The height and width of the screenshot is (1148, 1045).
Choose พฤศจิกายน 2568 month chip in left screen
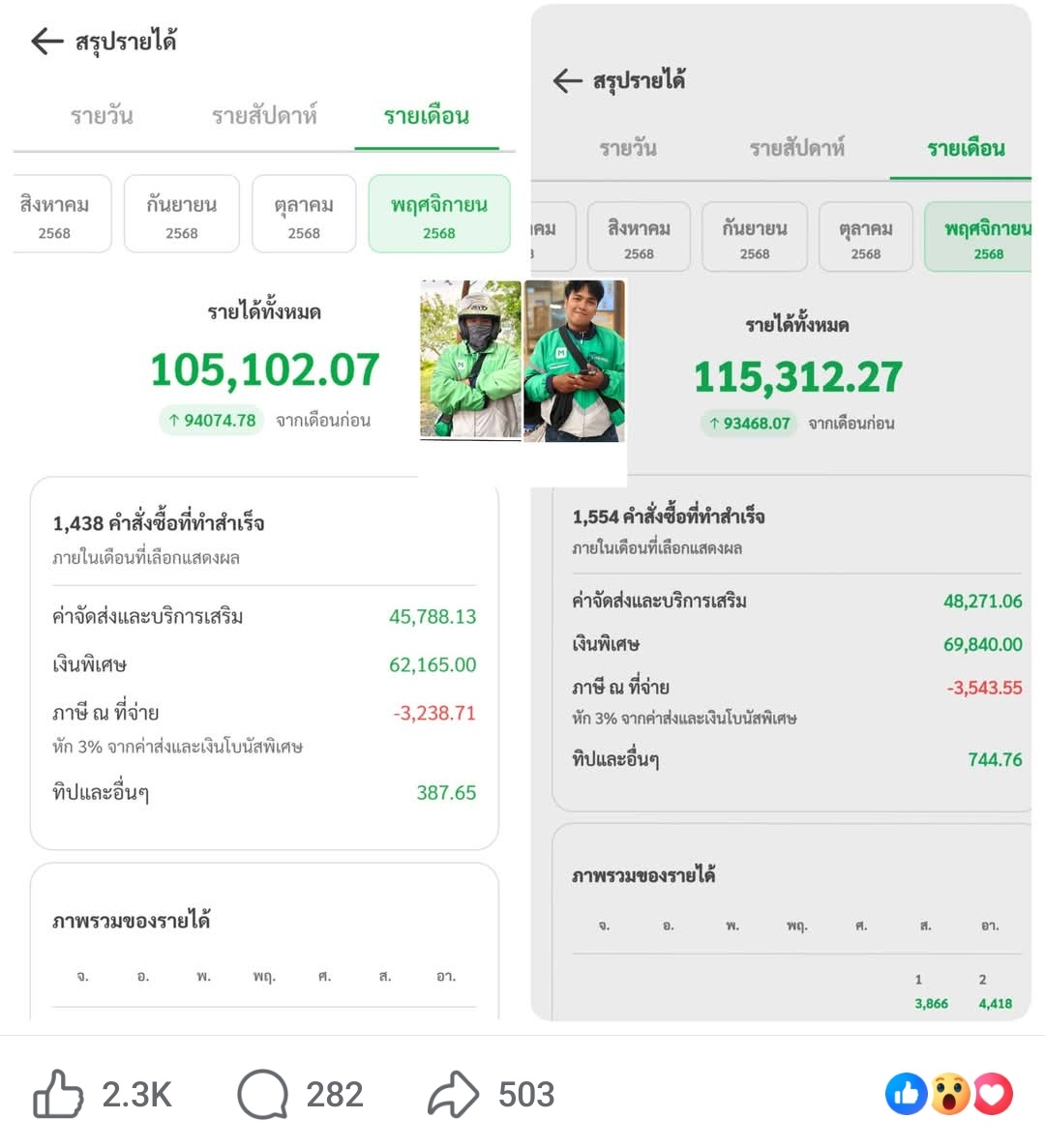coord(439,214)
